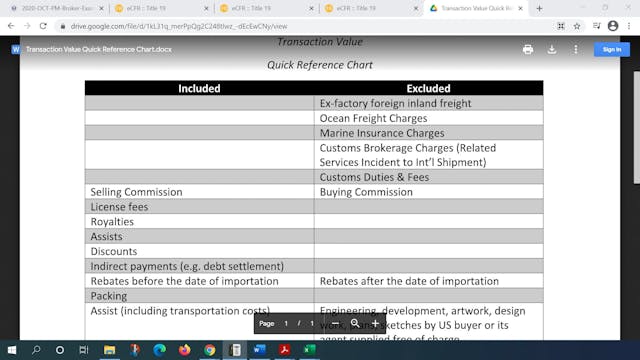Click the Word file type icon by the title

pyautogui.click(x=16, y=49)
